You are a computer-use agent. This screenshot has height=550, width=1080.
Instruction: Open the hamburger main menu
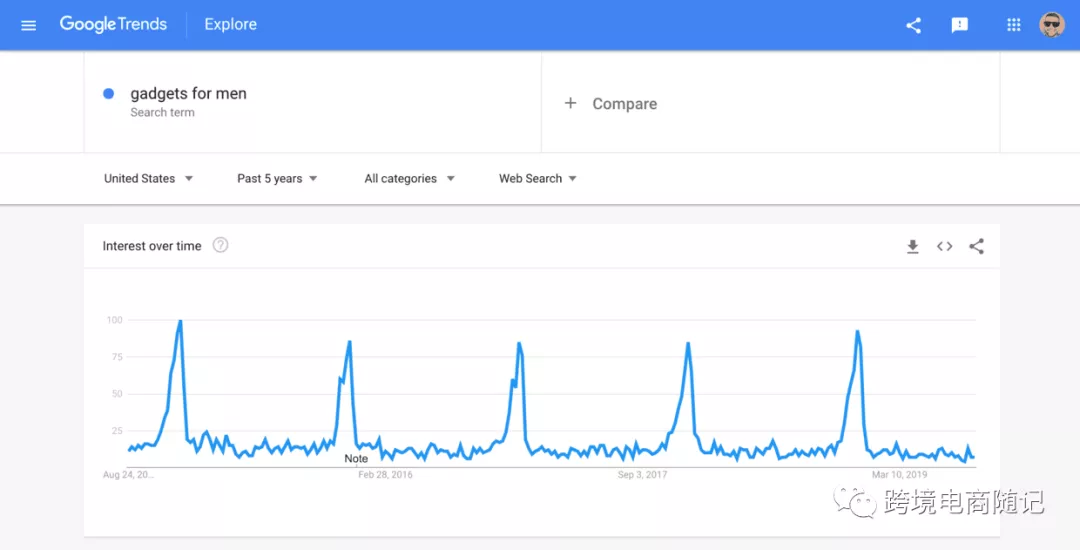(x=28, y=25)
